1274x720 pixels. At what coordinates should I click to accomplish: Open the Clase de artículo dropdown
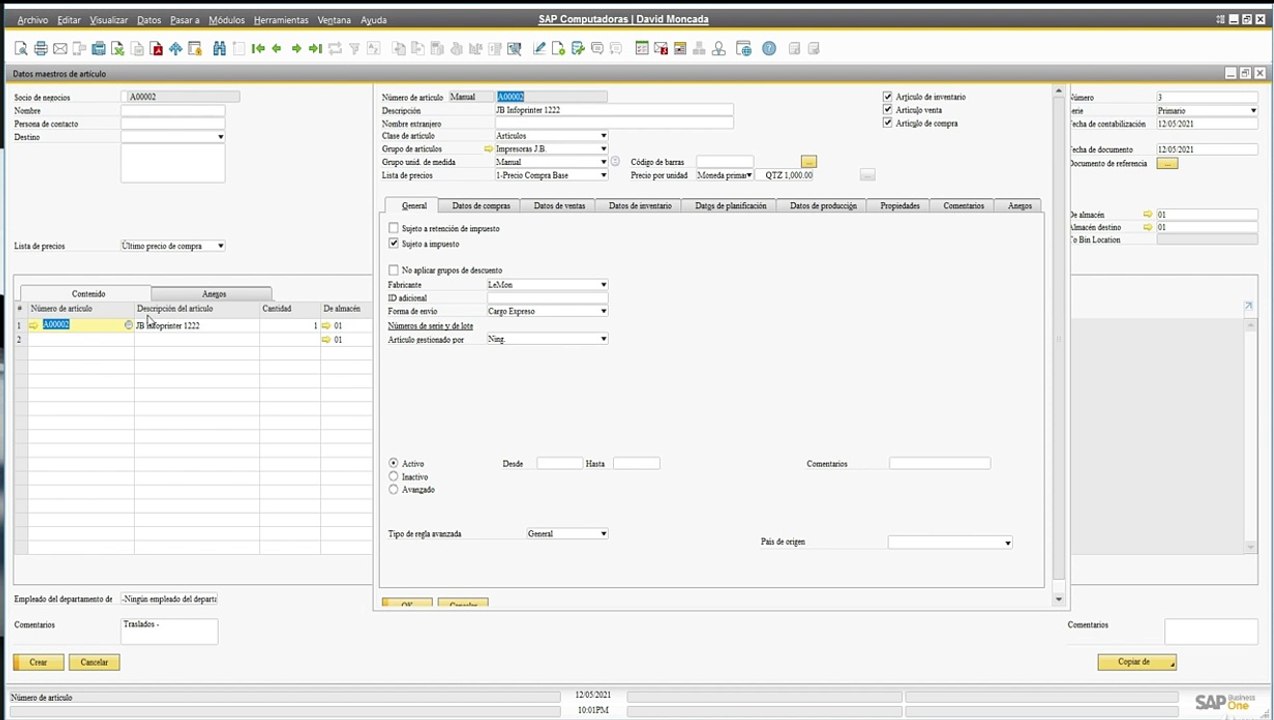click(x=603, y=136)
